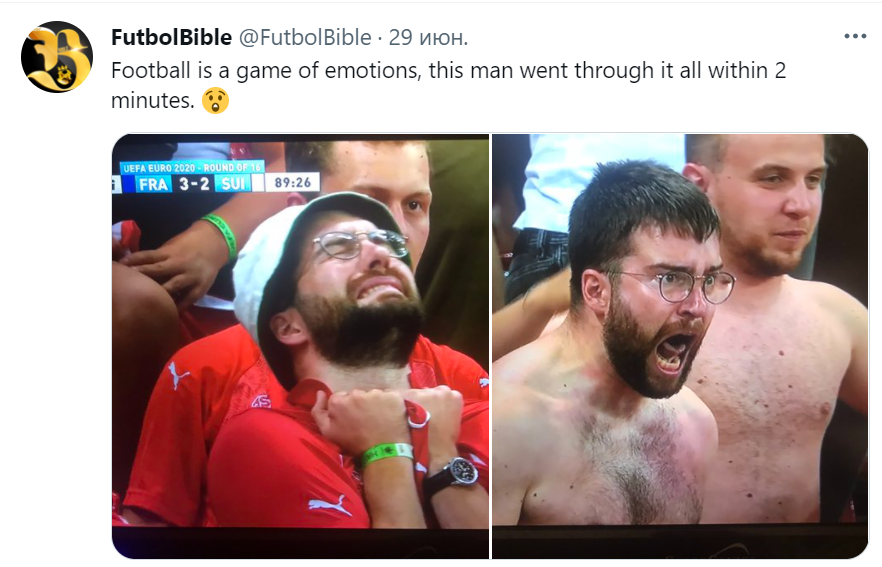Open the @FutbolBible handle link

click(x=305, y=38)
